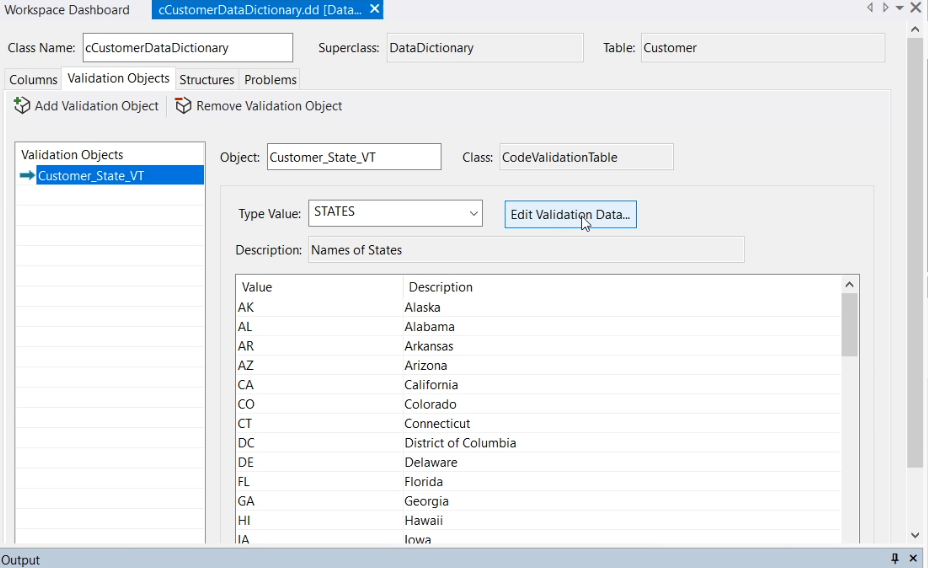Open the Structures tab
The height and width of the screenshot is (568, 928).
(206, 79)
